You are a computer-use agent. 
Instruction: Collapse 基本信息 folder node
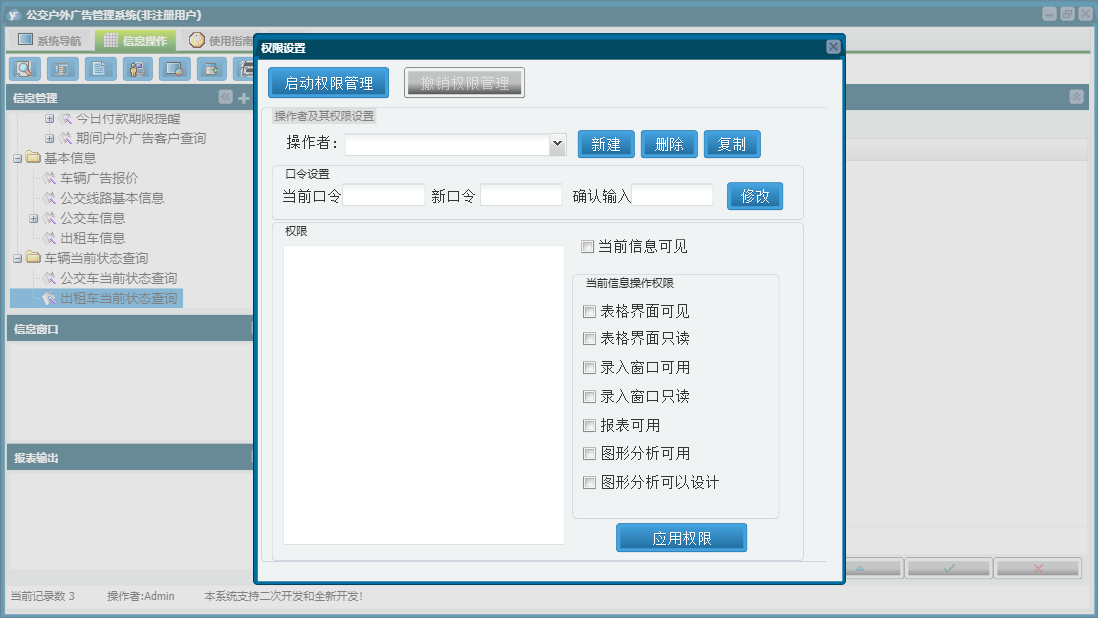click(x=18, y=159)
